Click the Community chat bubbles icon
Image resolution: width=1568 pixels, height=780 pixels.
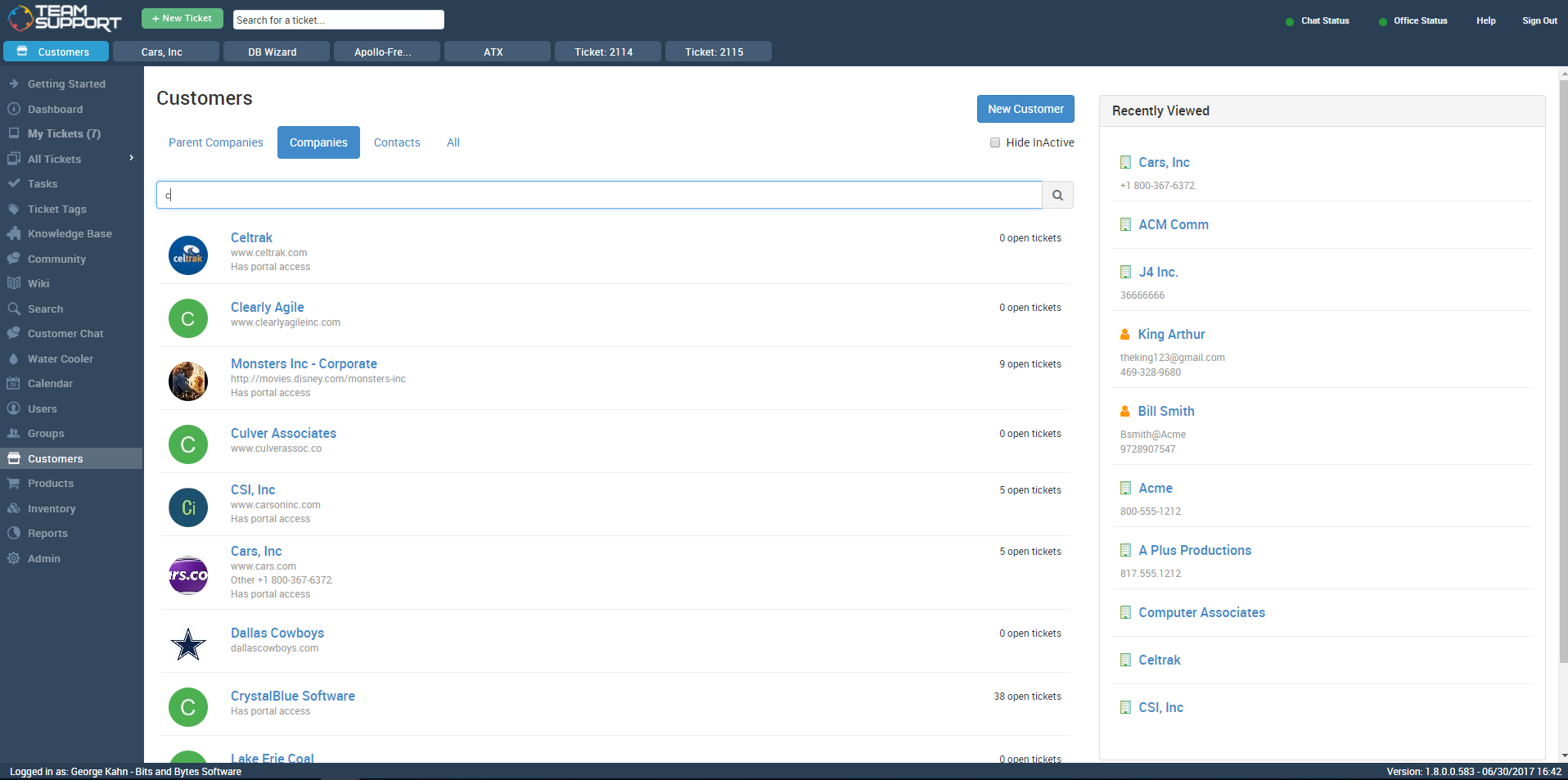14,259
